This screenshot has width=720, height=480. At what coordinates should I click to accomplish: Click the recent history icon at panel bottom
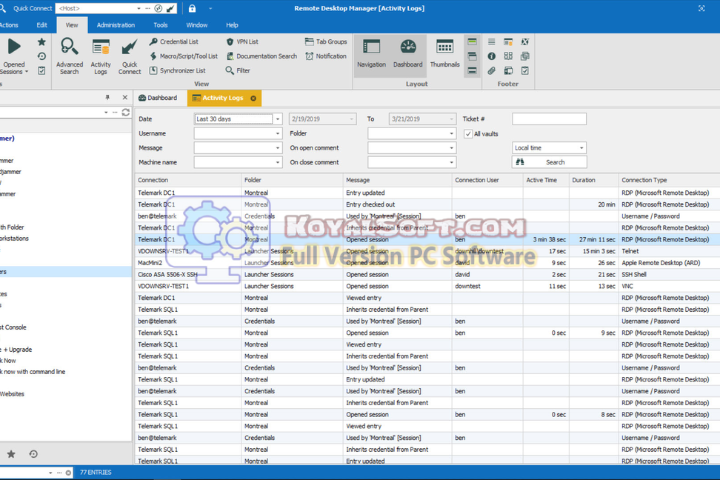(34, 454)
